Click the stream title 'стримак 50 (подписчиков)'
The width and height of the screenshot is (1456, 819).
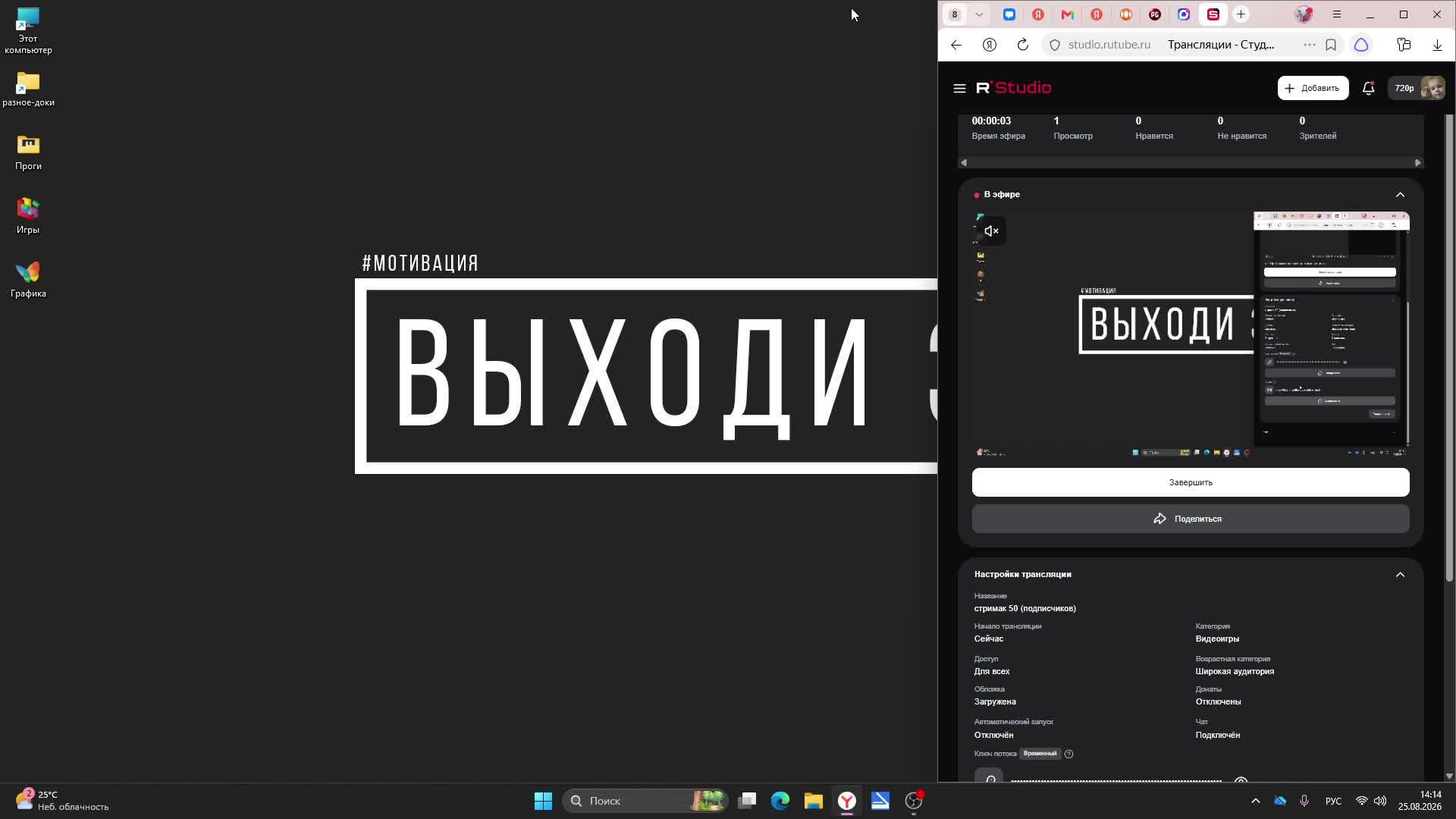1025,609
